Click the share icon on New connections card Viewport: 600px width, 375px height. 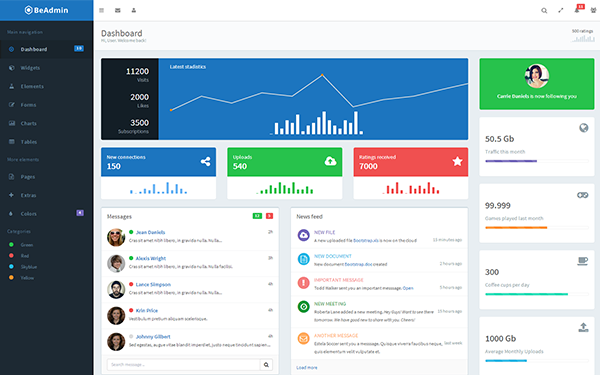205,161
